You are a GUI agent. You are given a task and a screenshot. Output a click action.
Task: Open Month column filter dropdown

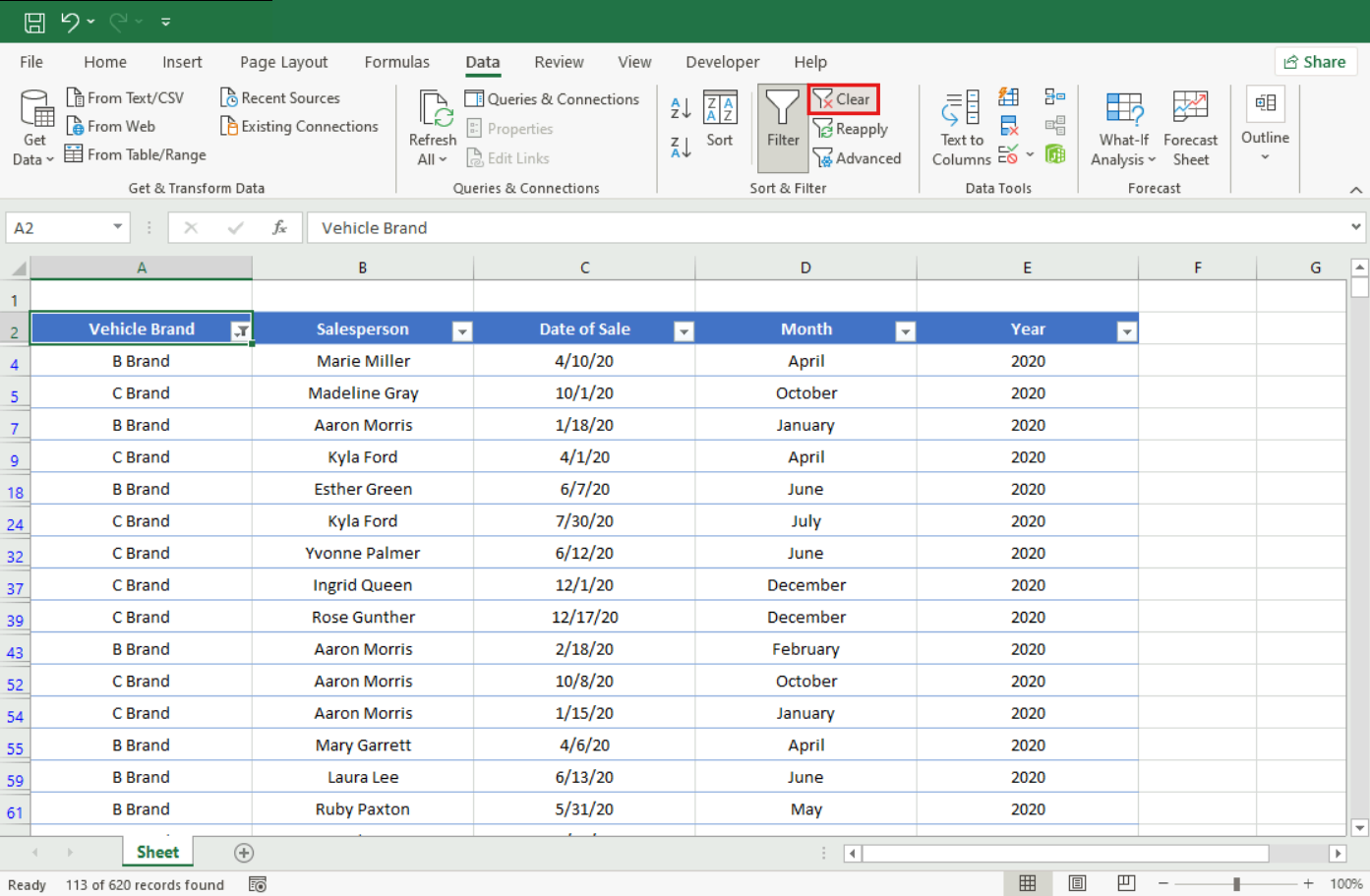[x=906, y=331]
